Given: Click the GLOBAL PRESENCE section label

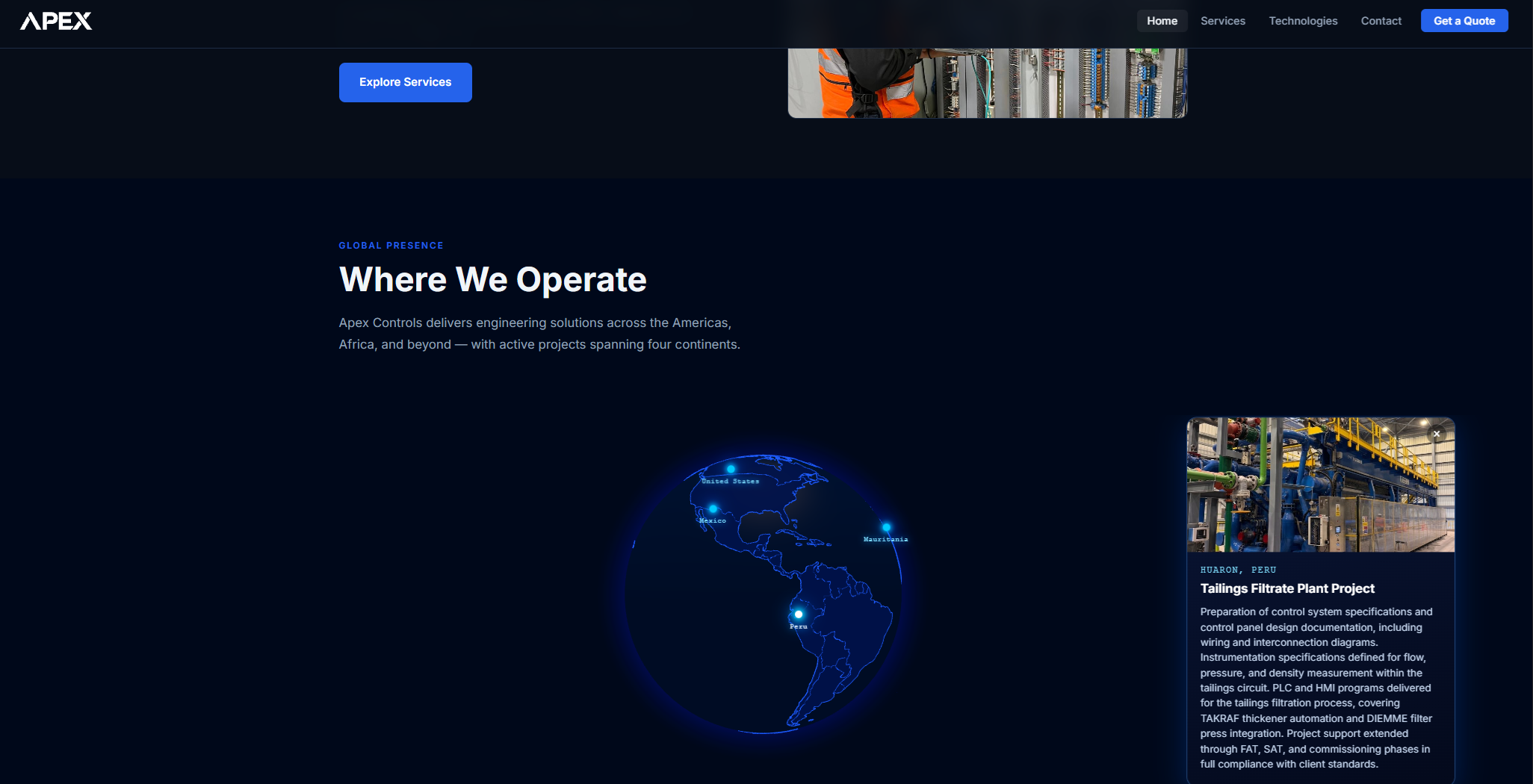Looking at the screenshot, I should [391, 246].
